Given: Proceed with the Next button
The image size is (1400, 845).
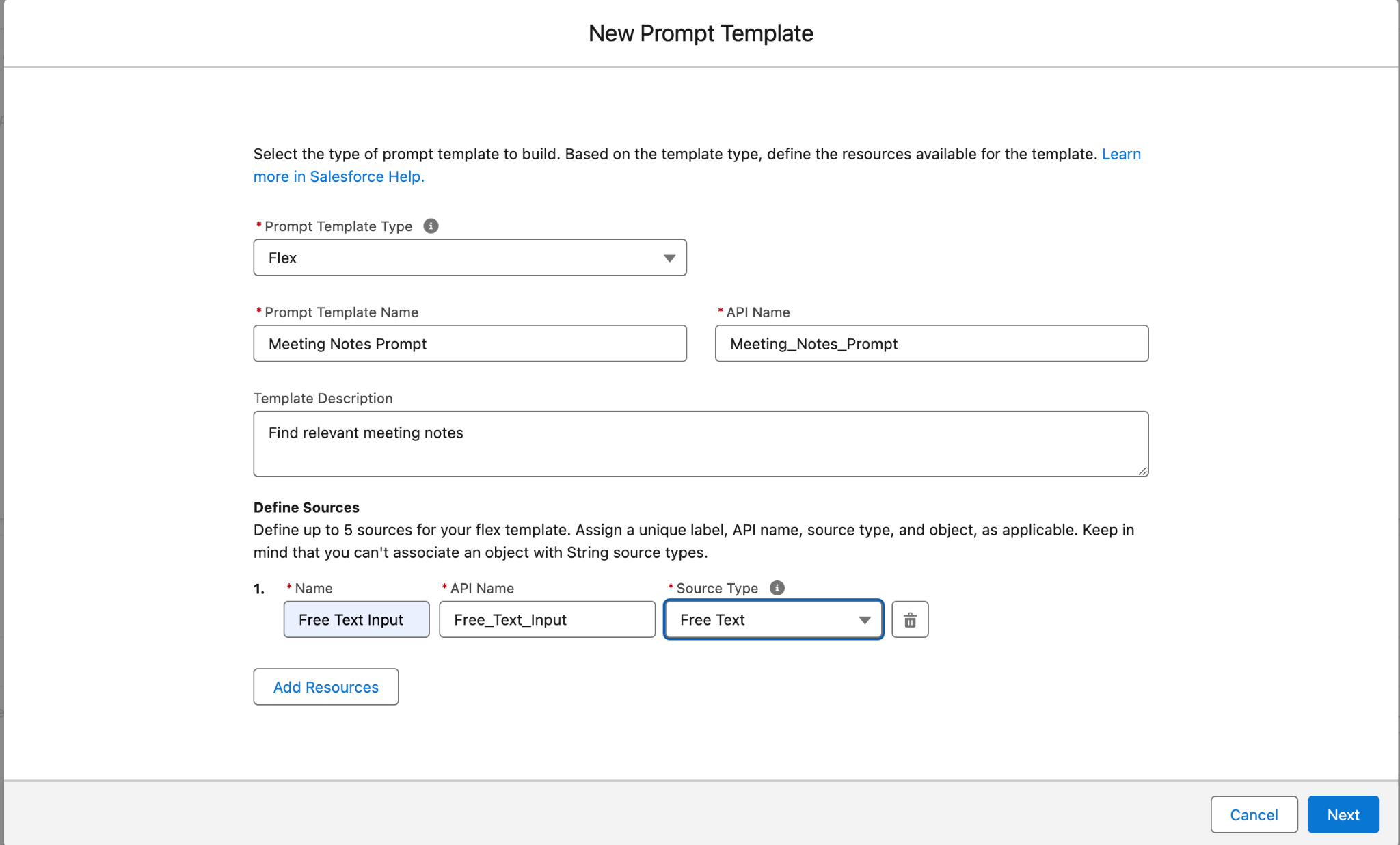Looking at the screenshot, I should pos(1343,815).
